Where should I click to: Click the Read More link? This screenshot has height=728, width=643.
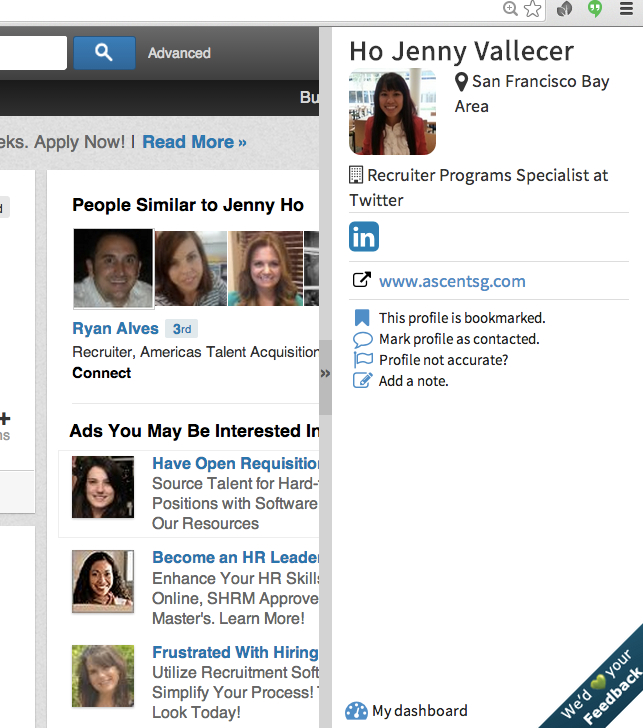click(x=194, y=142)
